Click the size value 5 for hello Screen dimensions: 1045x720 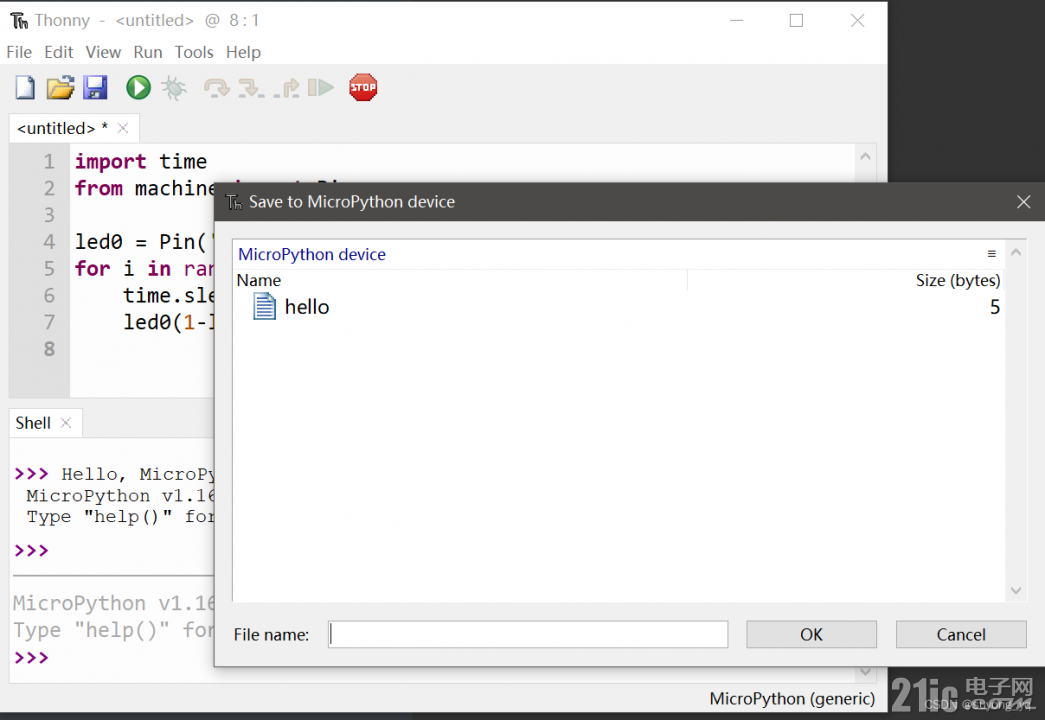(x=995, y=307)
